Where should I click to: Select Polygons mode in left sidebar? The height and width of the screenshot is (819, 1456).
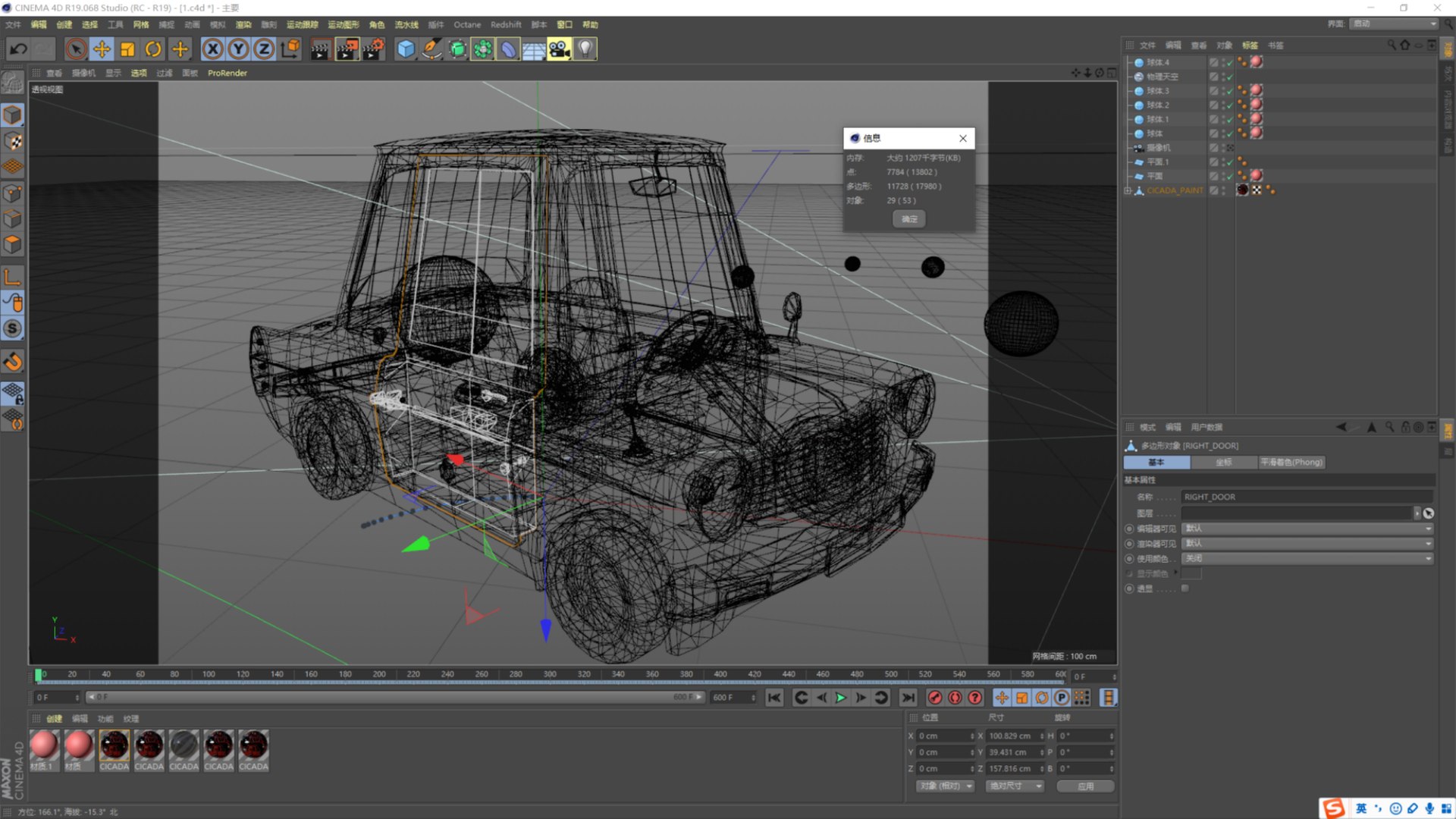coord(13,244)
